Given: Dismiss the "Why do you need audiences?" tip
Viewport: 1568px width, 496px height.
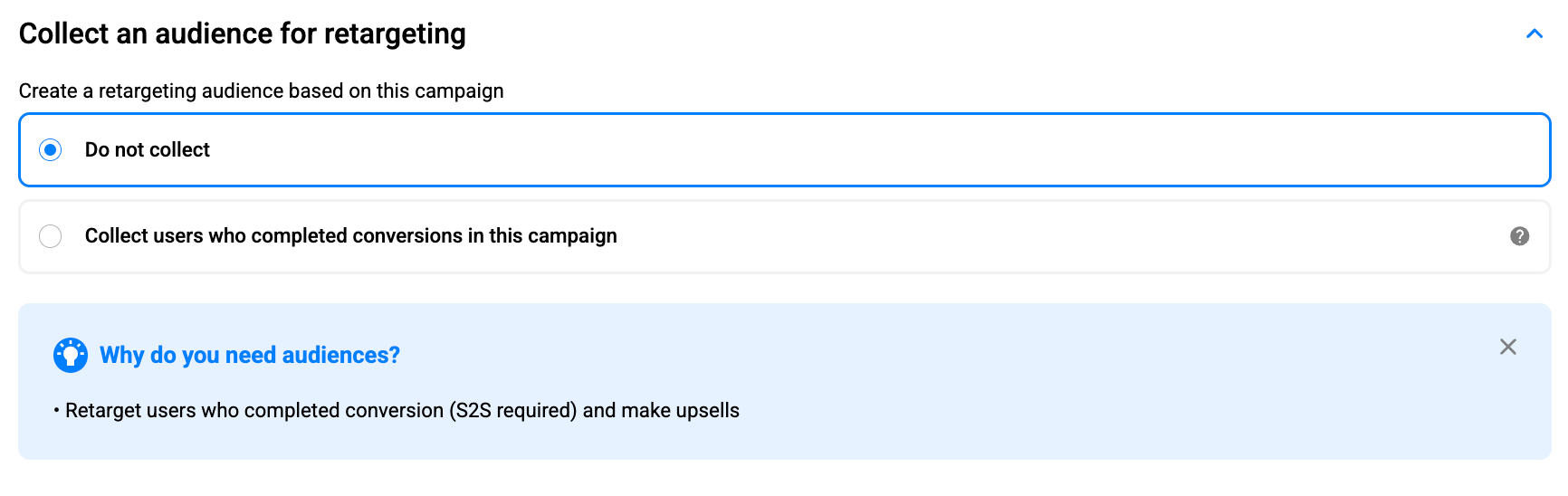Looking at the screenshot, I should click(x=1507, y=347).
